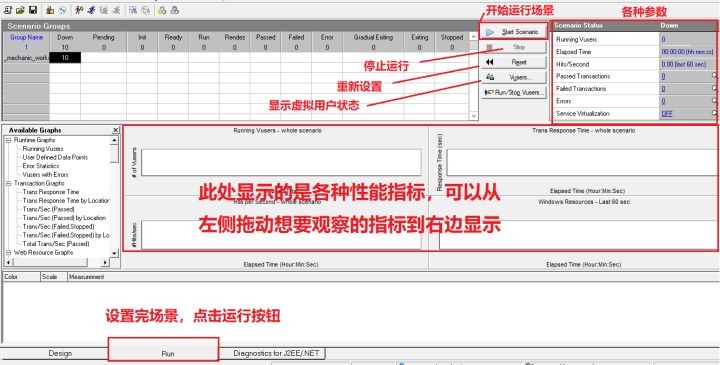Click the Running Vusers value link 0

(x=663, y=39)
